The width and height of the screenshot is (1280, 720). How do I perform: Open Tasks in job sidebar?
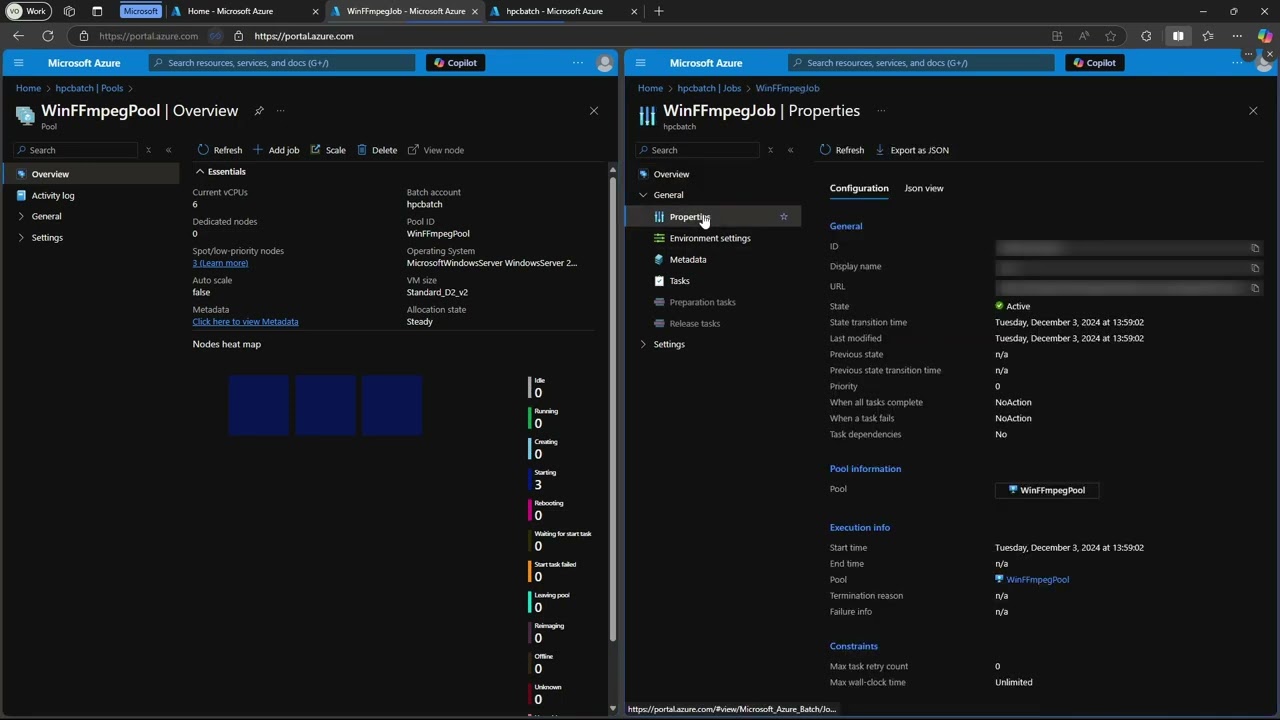click(680, 281)
